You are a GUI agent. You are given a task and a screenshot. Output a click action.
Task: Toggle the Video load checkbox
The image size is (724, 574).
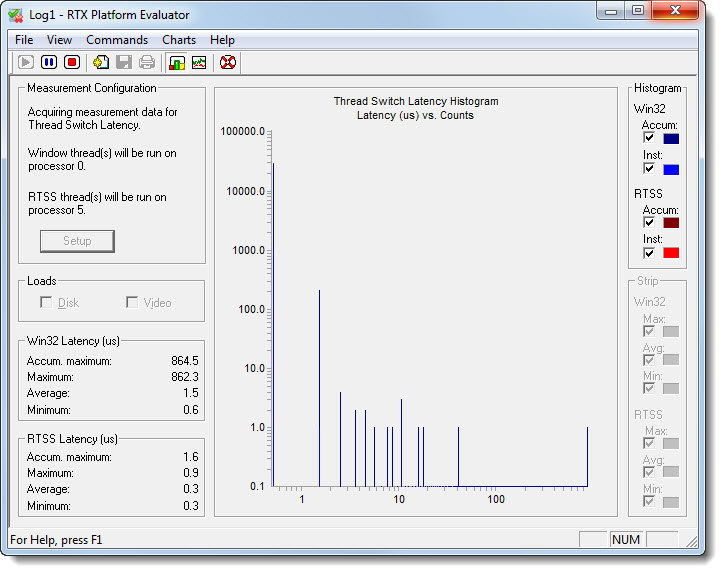132,302
